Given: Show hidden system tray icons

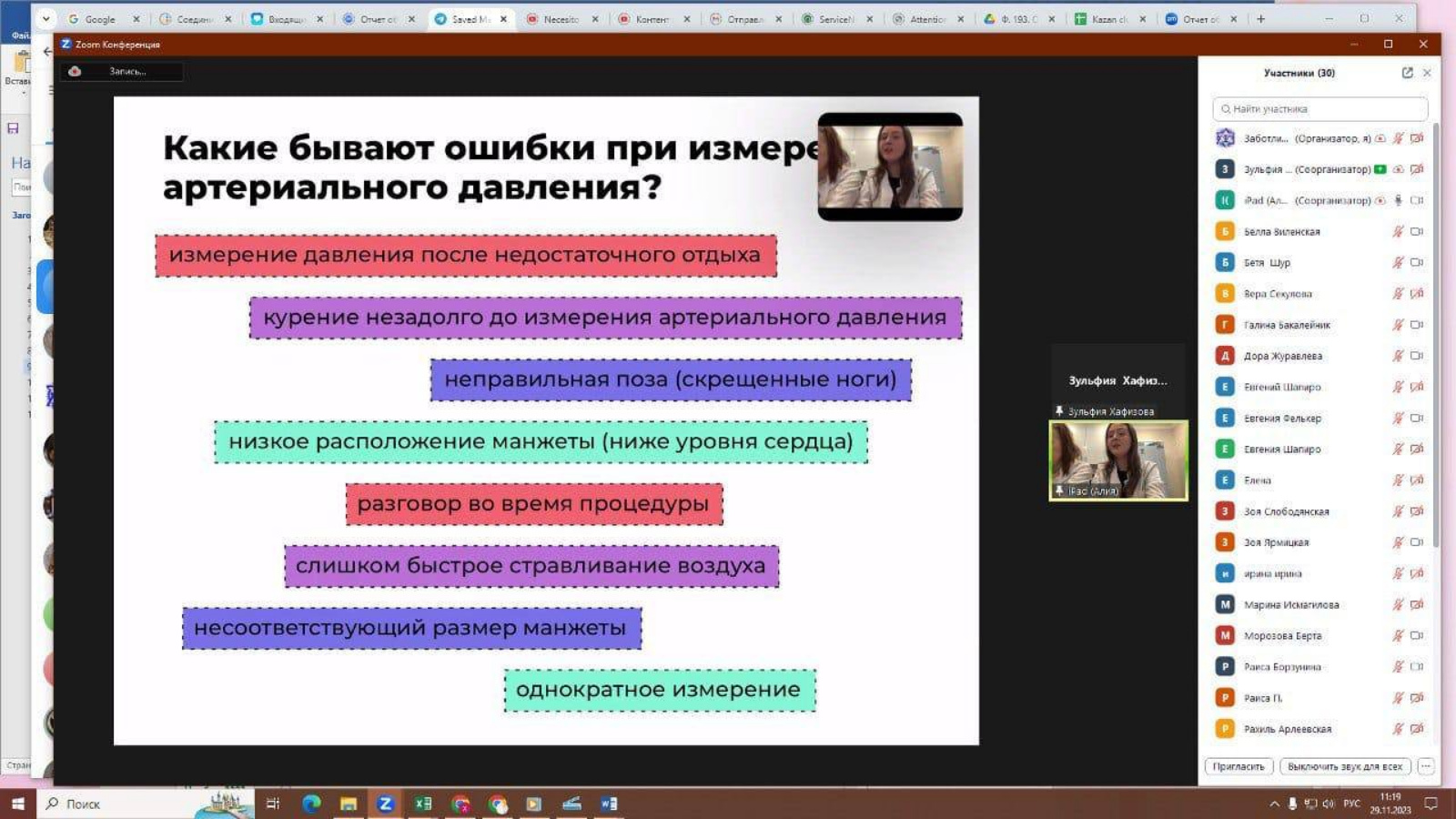Looking at the screenshot, I should 1274,804.
